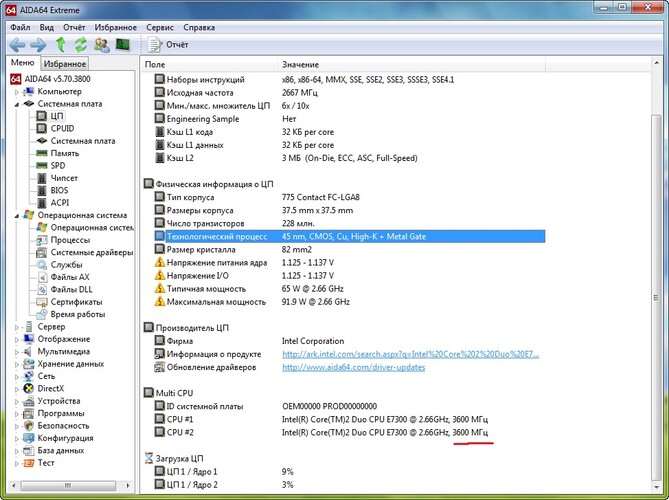The image size is (669, 500).
Task: Expand the Сервер tree node
Action: [x=17, y=327]
